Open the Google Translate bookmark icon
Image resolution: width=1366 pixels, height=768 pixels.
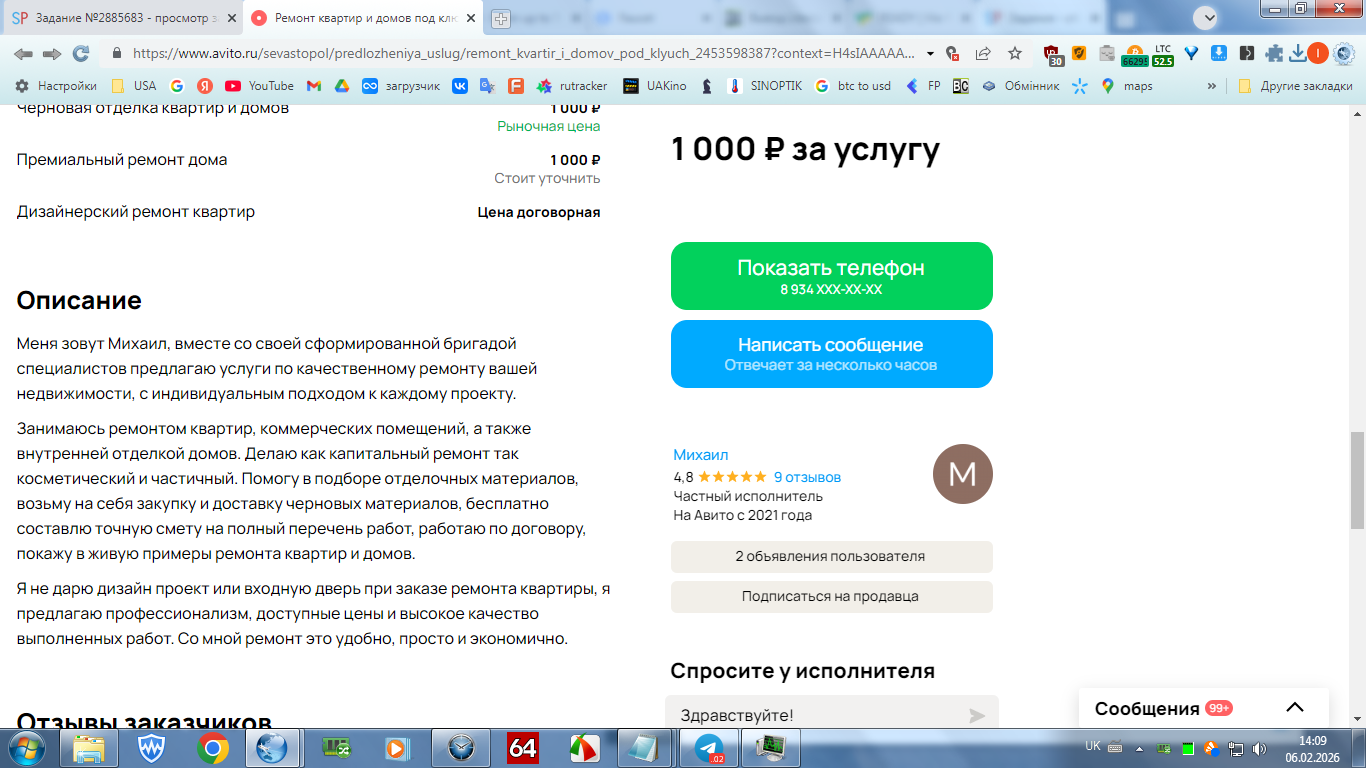tap(488, 86)
